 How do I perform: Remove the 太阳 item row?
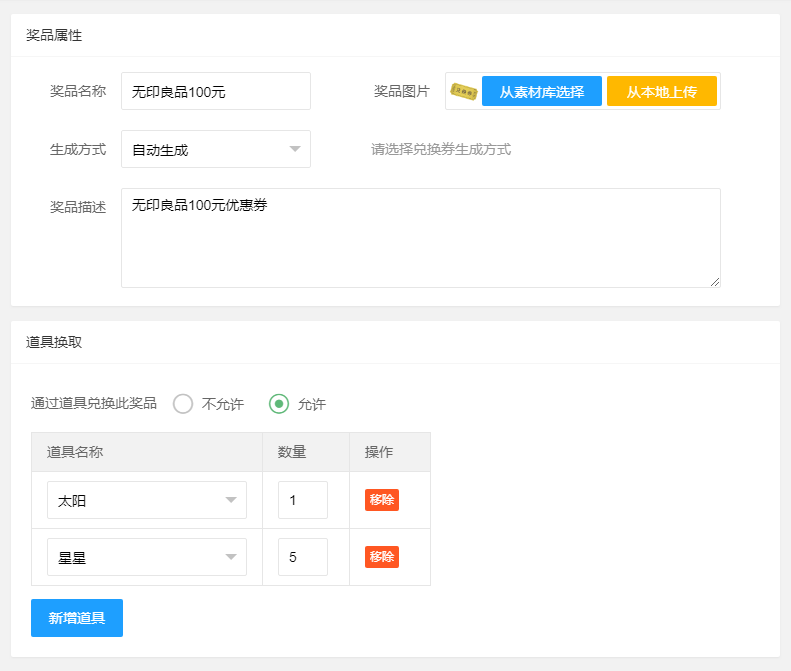click(382, 500)
